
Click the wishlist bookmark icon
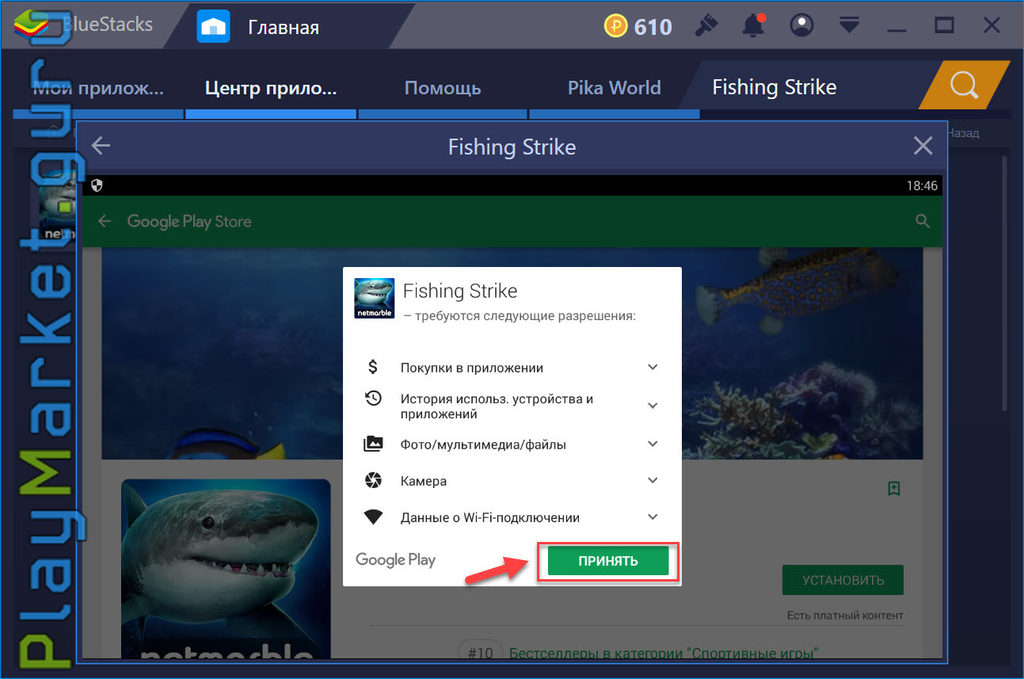click(x=894, y=488)
